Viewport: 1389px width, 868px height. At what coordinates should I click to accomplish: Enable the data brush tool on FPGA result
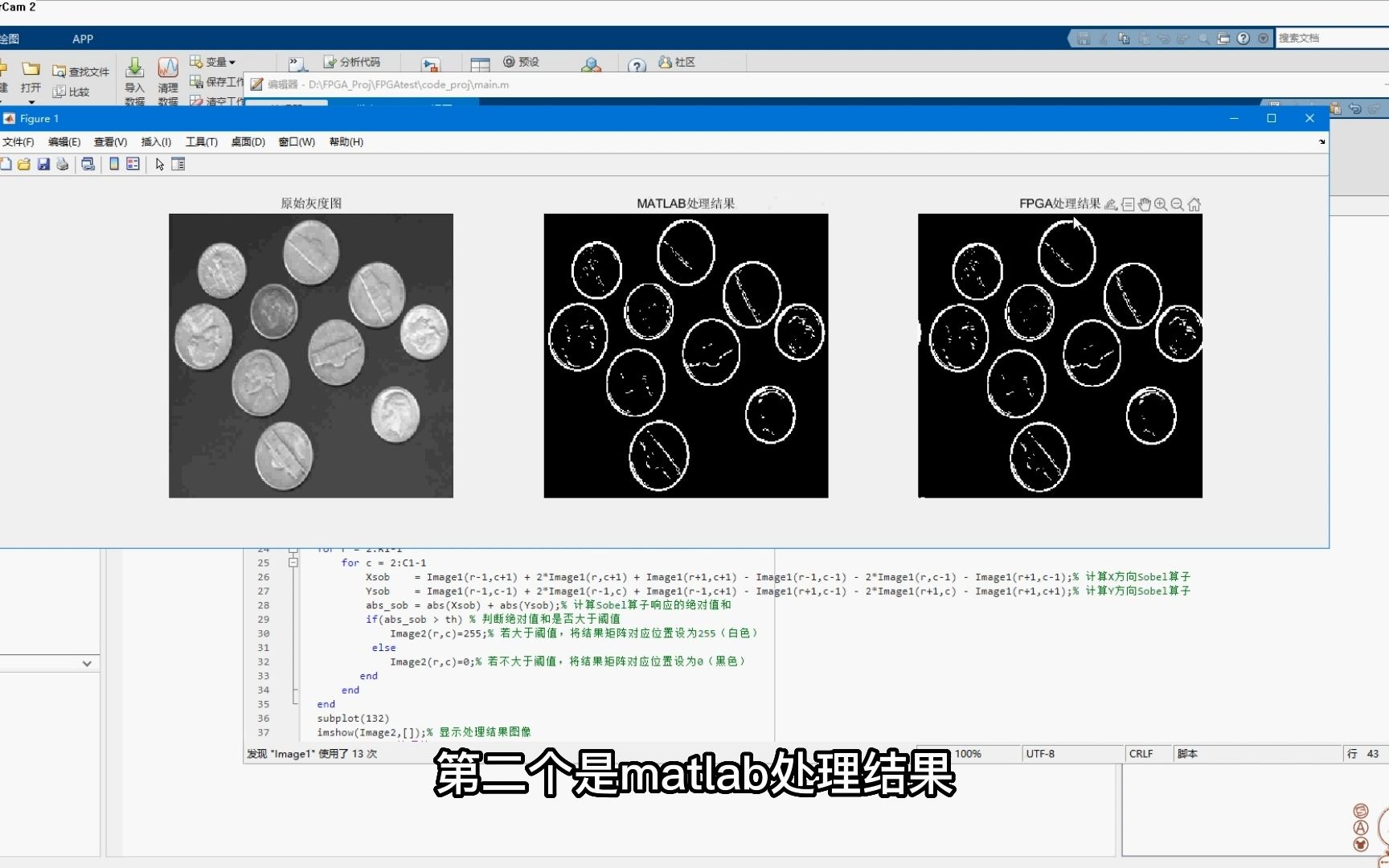click(x=1110, y=203)
